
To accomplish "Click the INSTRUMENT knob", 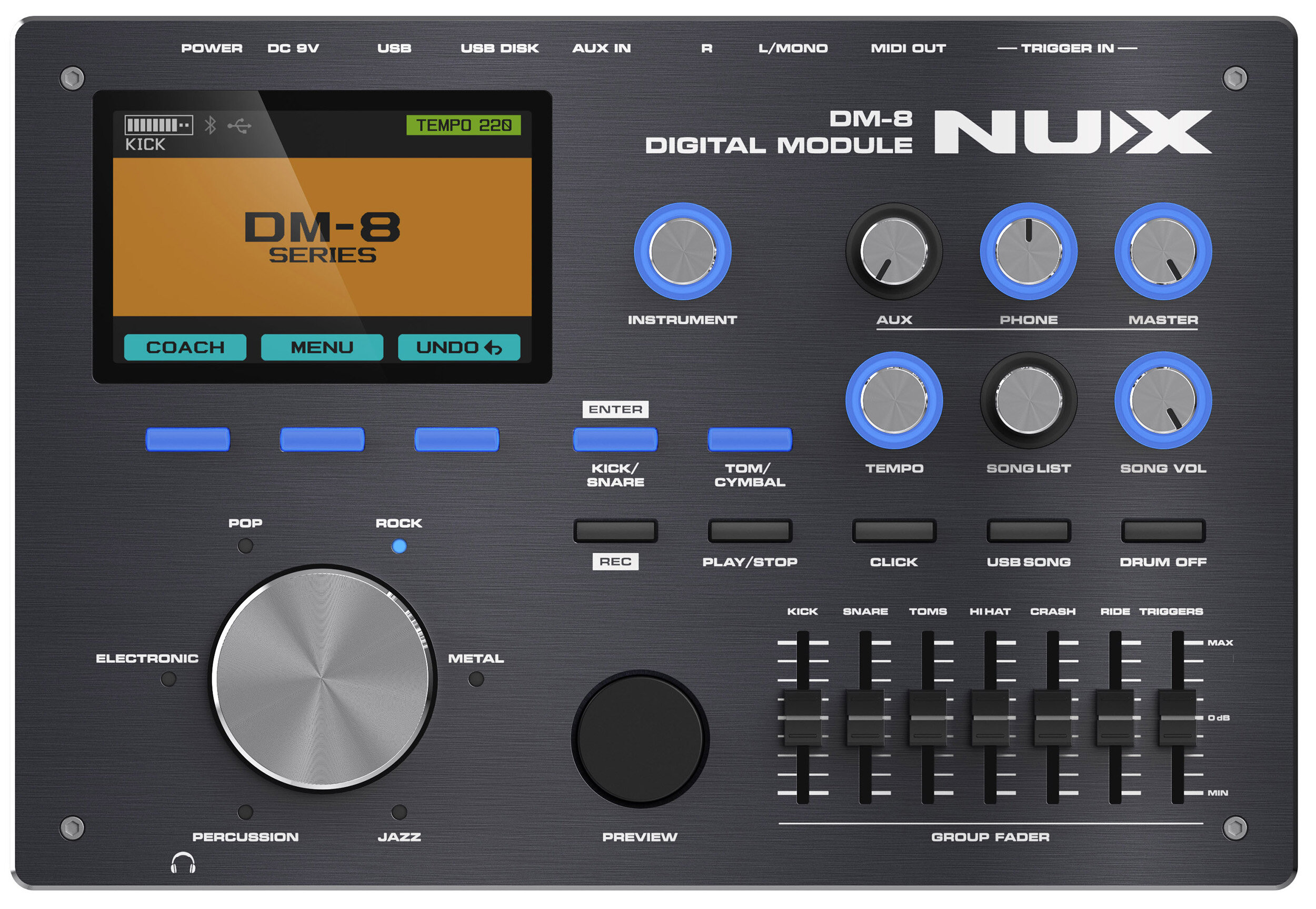I will pyautogui.click(x=682, y=251).
